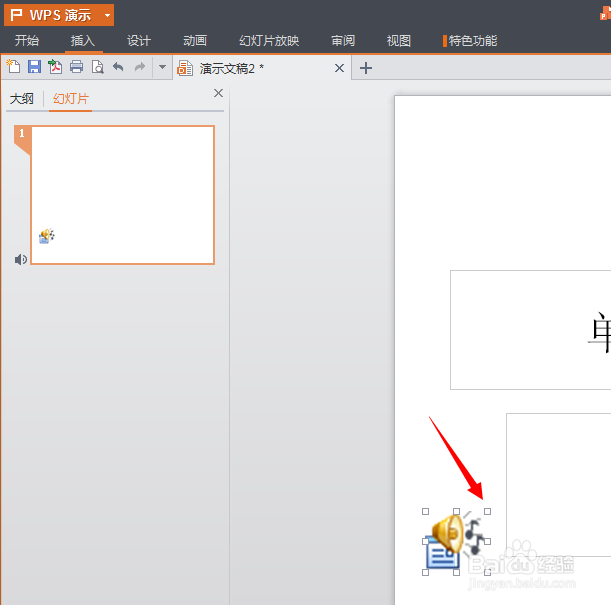Viewport: 611px width, 605px height.
Task: Add a new document tab with plus
Action: click(366, 68)
